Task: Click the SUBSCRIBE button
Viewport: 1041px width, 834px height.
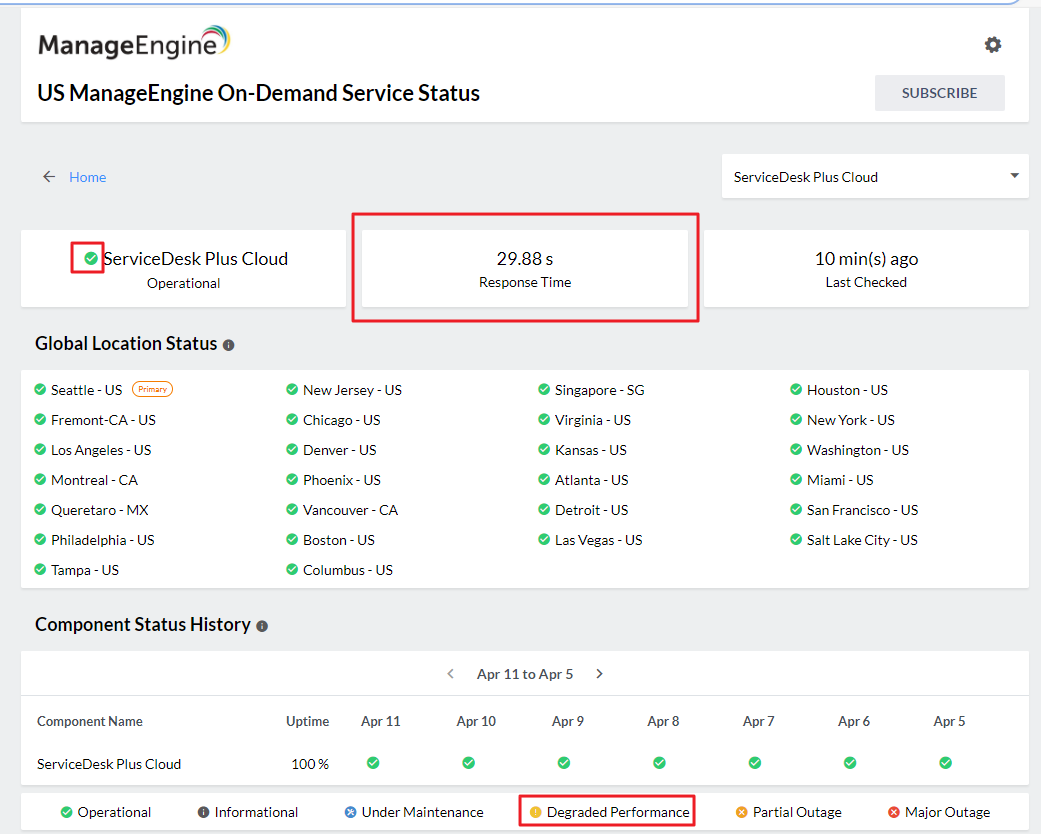Action: coord(939,93)
